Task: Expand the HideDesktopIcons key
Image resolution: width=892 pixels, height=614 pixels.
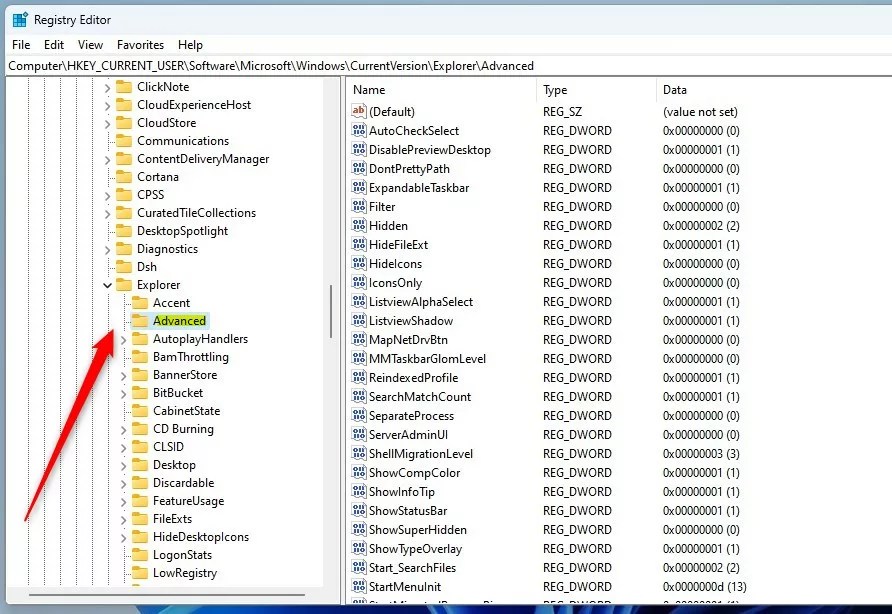Action: click(x=123, y=537)
